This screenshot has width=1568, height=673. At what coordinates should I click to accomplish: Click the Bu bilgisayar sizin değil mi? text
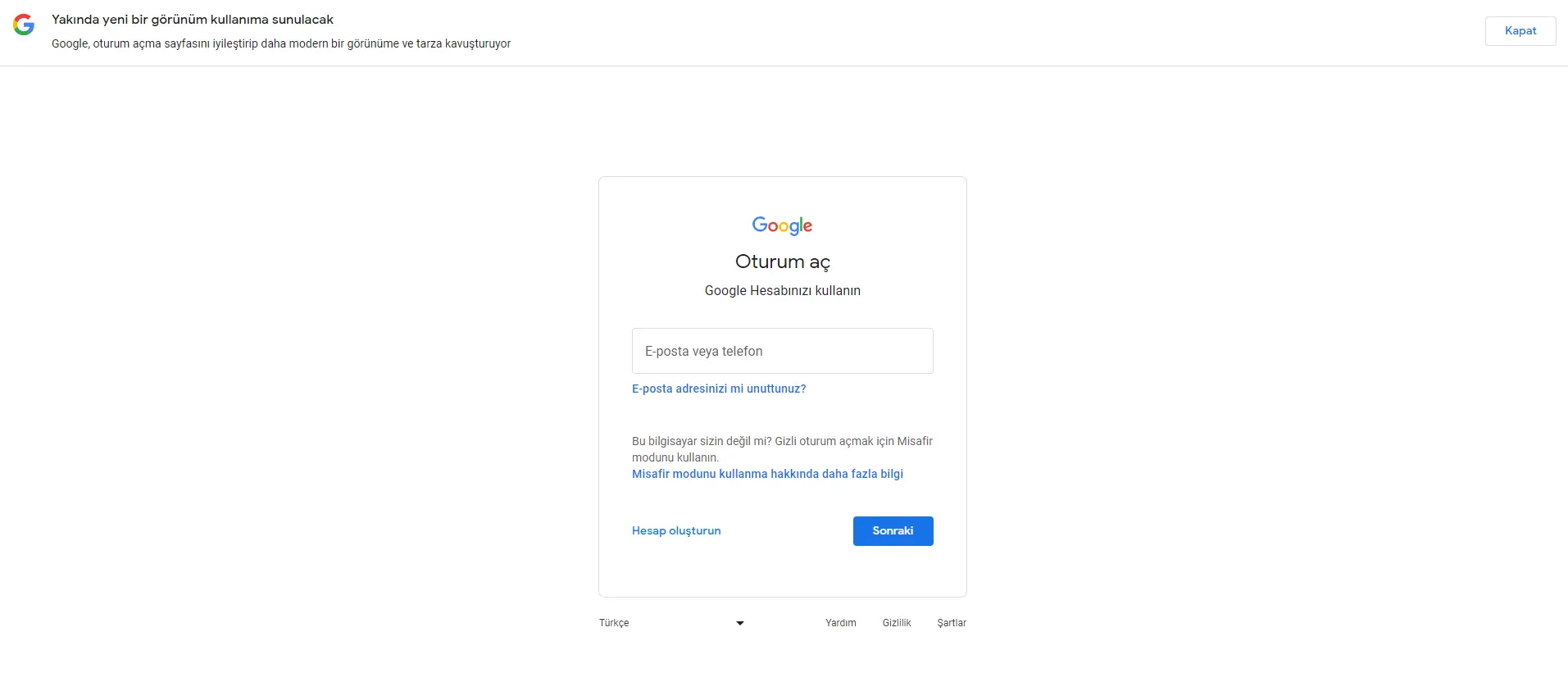coord(782,449)
